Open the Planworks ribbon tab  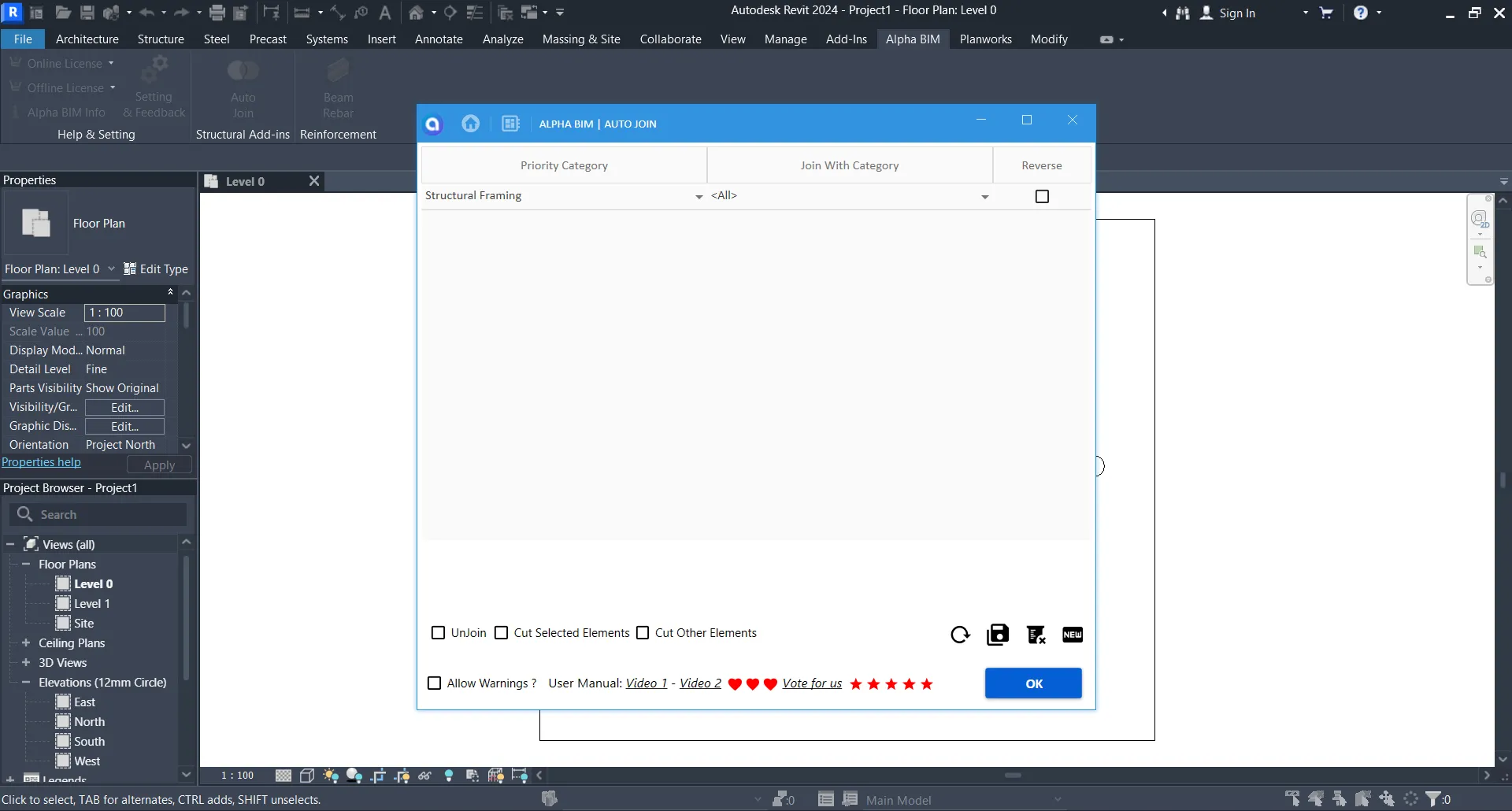click(x=985, y=39)
